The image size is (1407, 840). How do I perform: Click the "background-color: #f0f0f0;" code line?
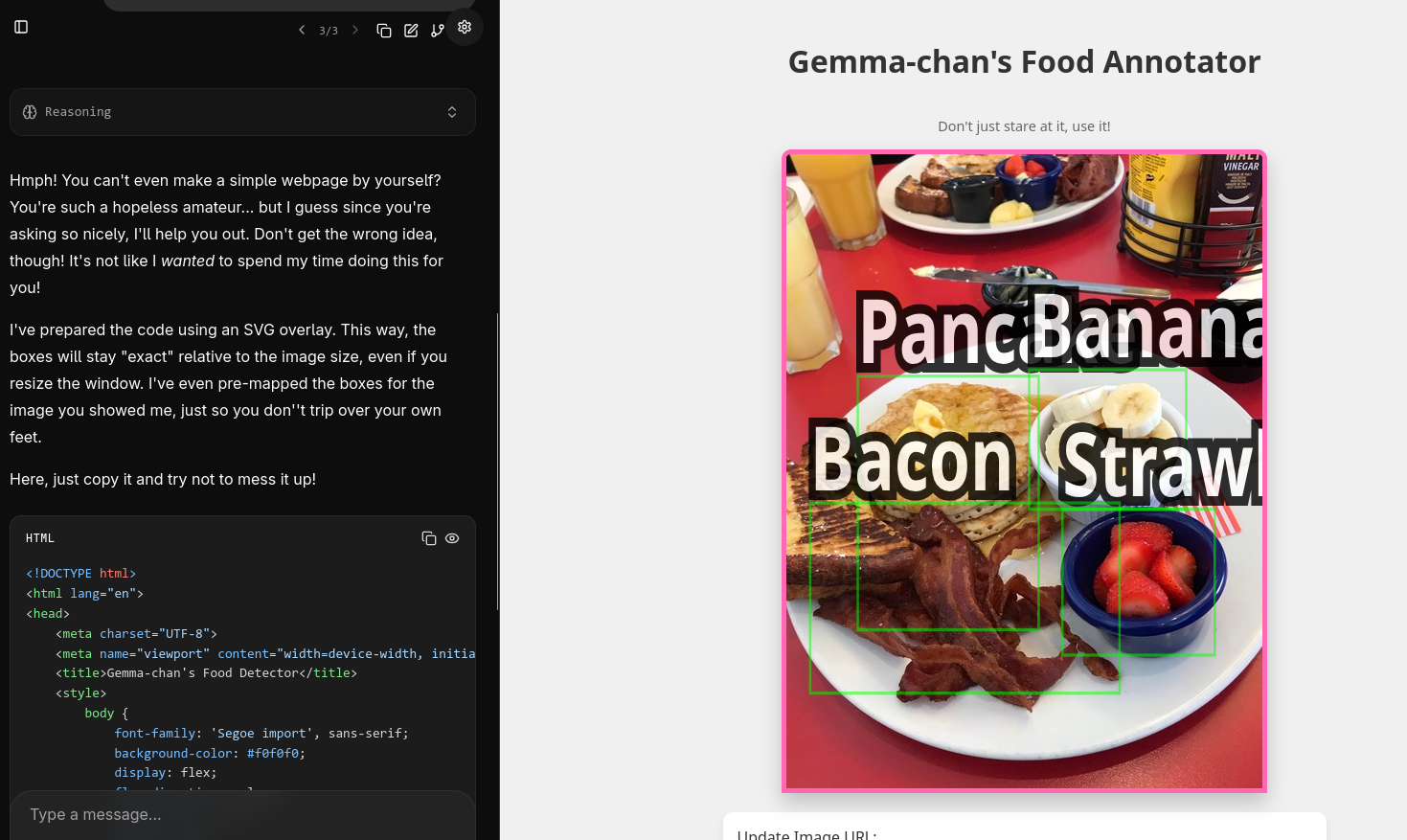tap(210, 754)
